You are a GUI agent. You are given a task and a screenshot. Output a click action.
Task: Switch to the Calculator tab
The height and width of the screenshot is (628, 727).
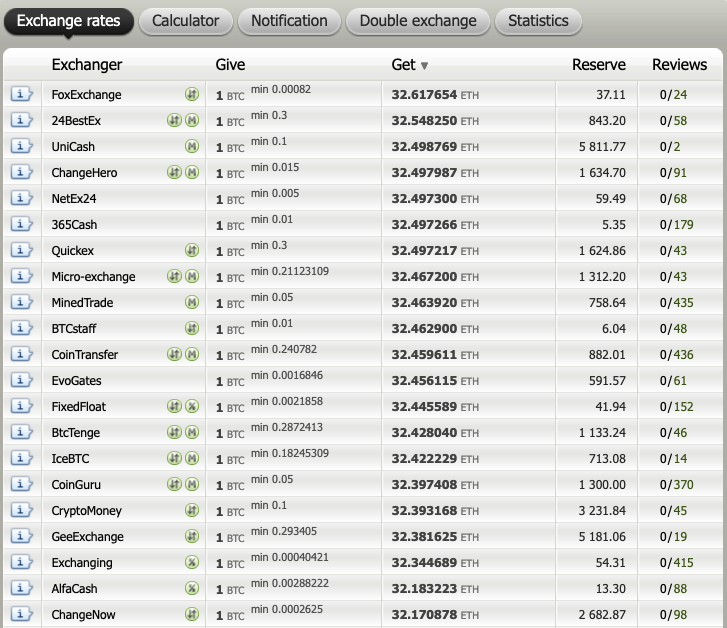[185, 21]
